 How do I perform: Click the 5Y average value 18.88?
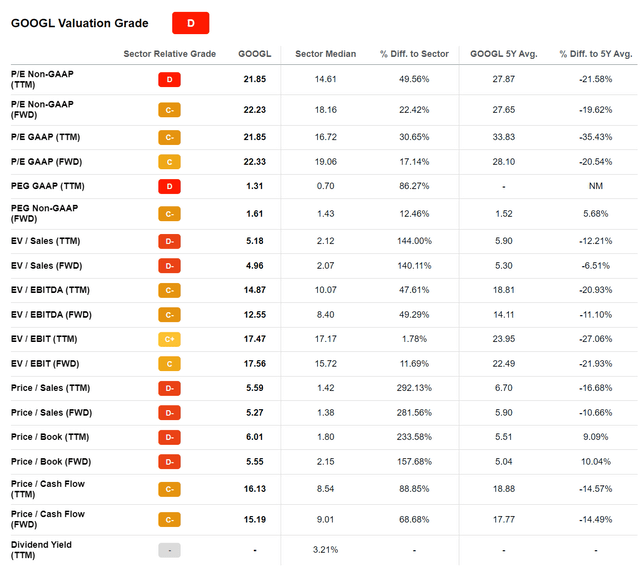504,489
